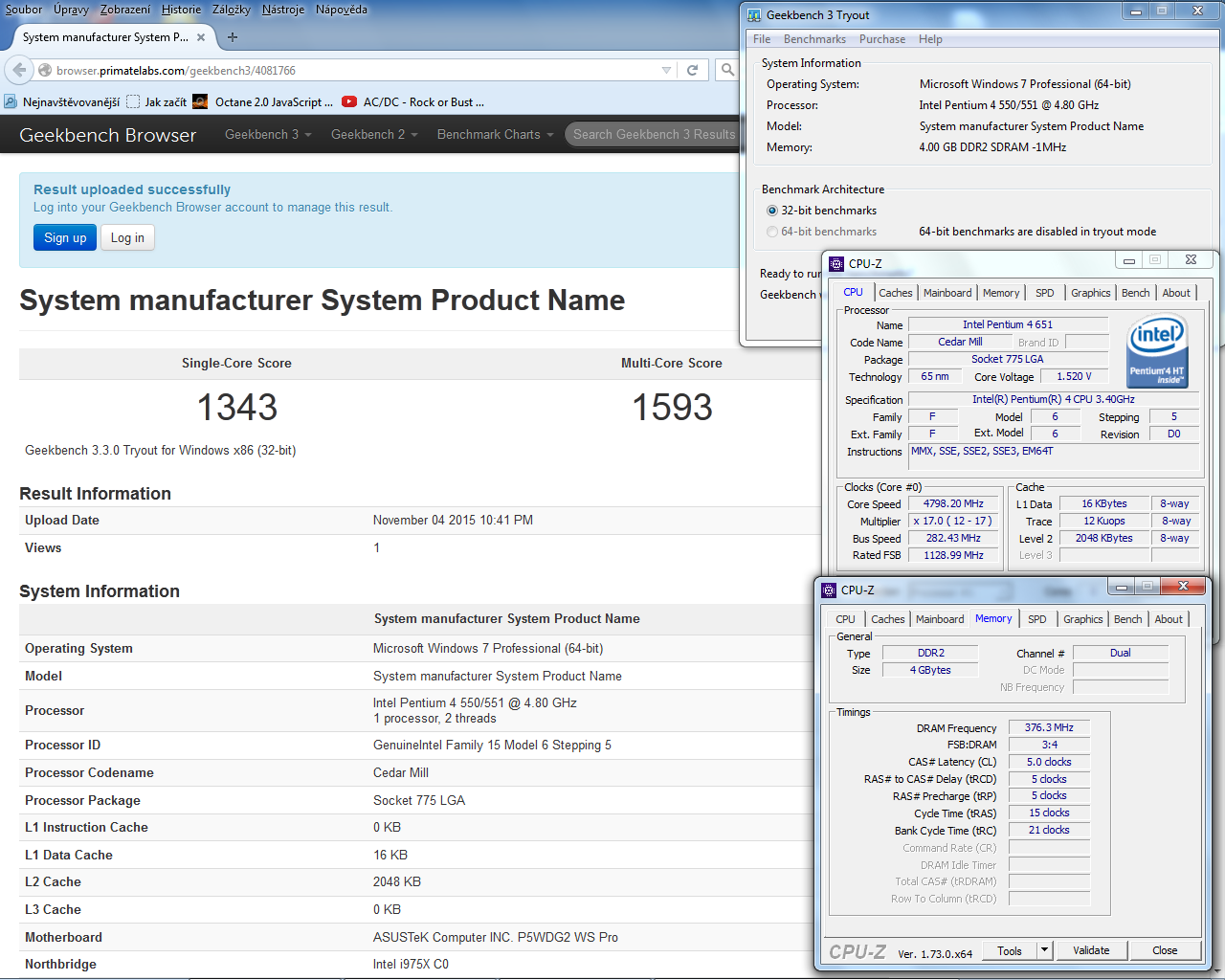Image resolution: width=1225 pixels, height=980 pixels.
Task: Select 64-bit benchmarks radio button
Action: (x=772, y=232)
